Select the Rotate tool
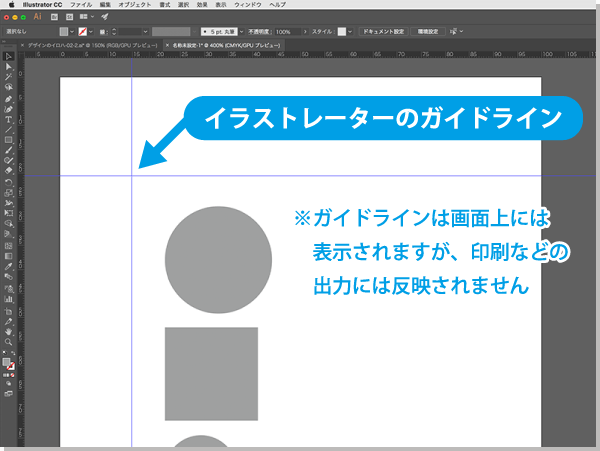 coord(8,182)
